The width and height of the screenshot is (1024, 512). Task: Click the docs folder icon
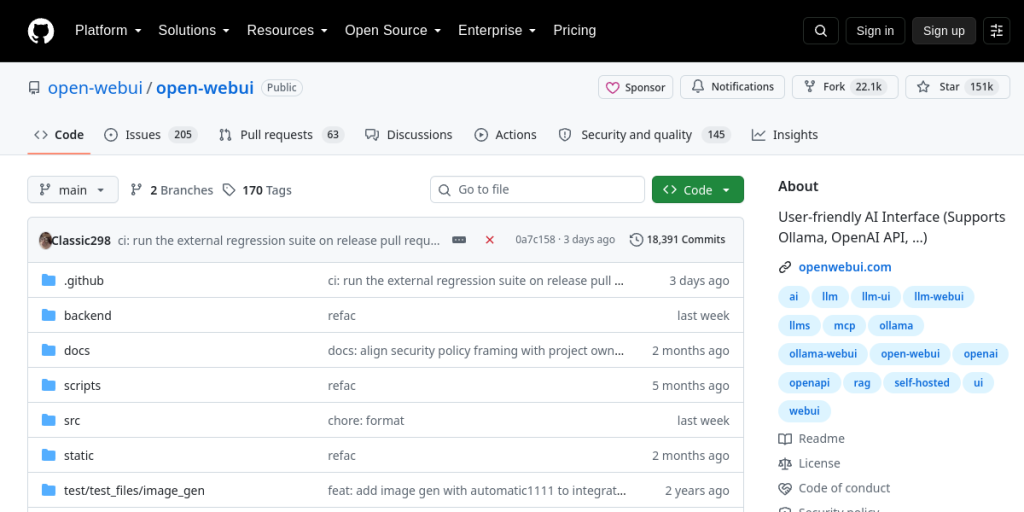pyautogui.click(x=48, y=350)
